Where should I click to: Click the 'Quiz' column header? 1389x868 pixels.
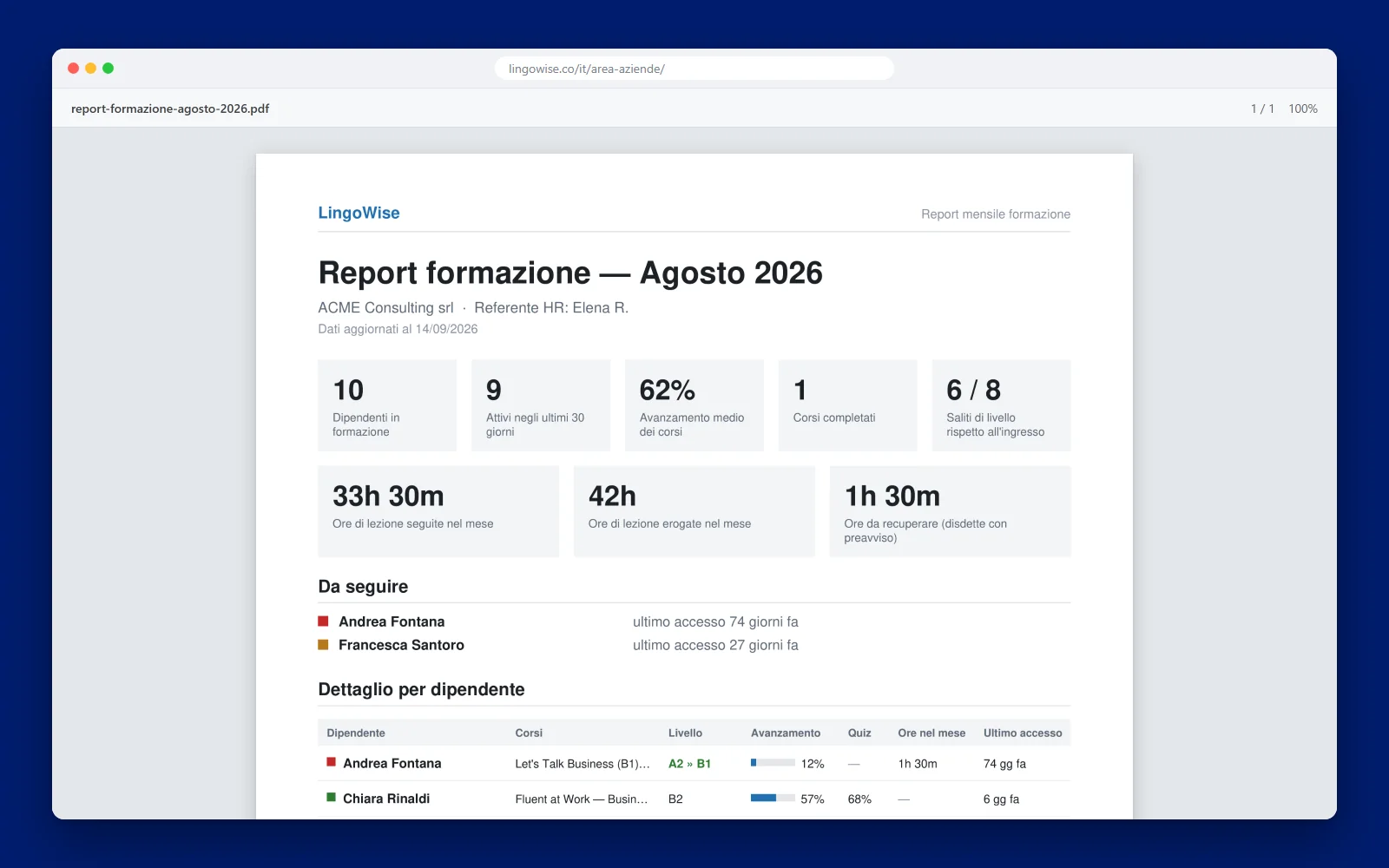859,733
